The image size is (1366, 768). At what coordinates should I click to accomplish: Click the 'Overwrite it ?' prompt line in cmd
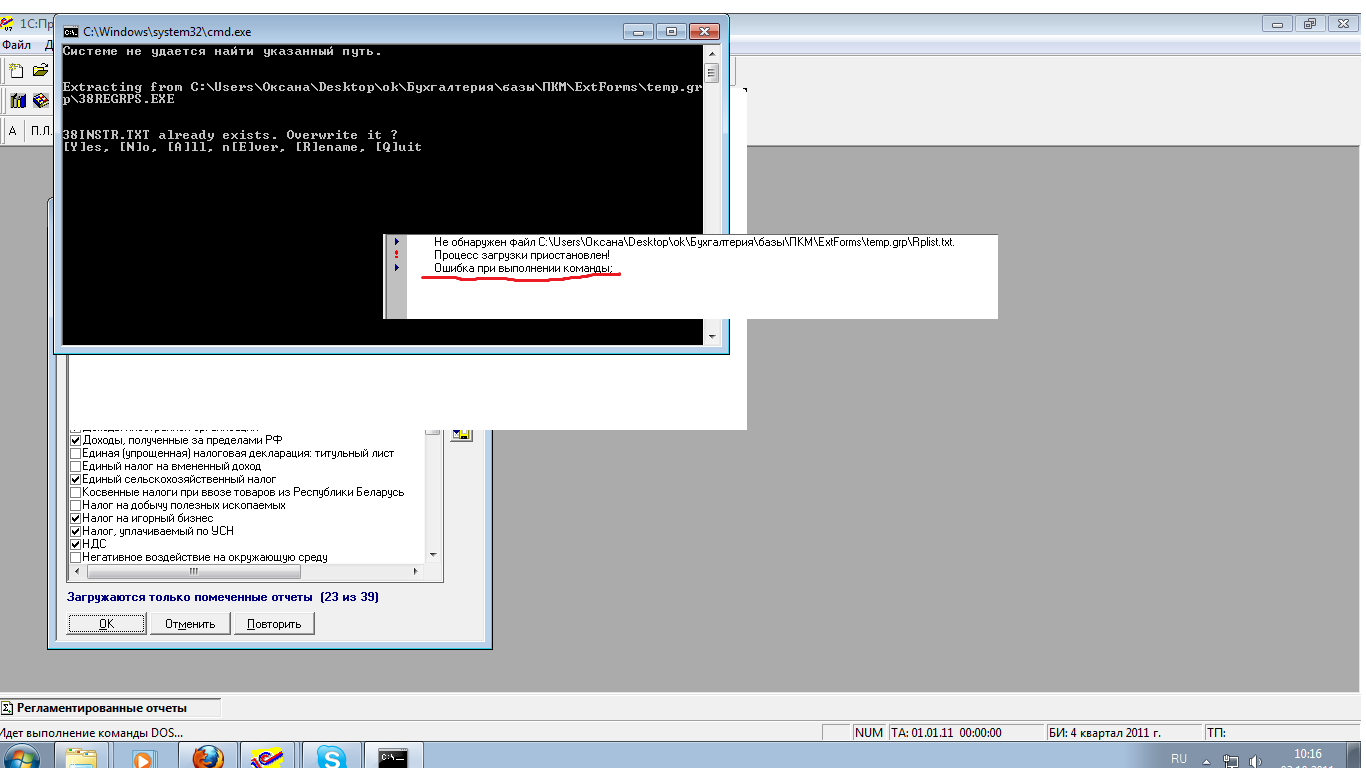coord(230,135)
